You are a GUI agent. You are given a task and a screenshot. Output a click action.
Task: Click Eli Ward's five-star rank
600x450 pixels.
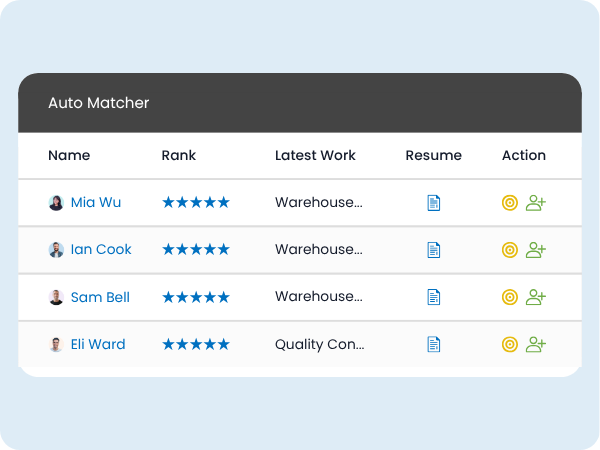click(x=196, y=344)
